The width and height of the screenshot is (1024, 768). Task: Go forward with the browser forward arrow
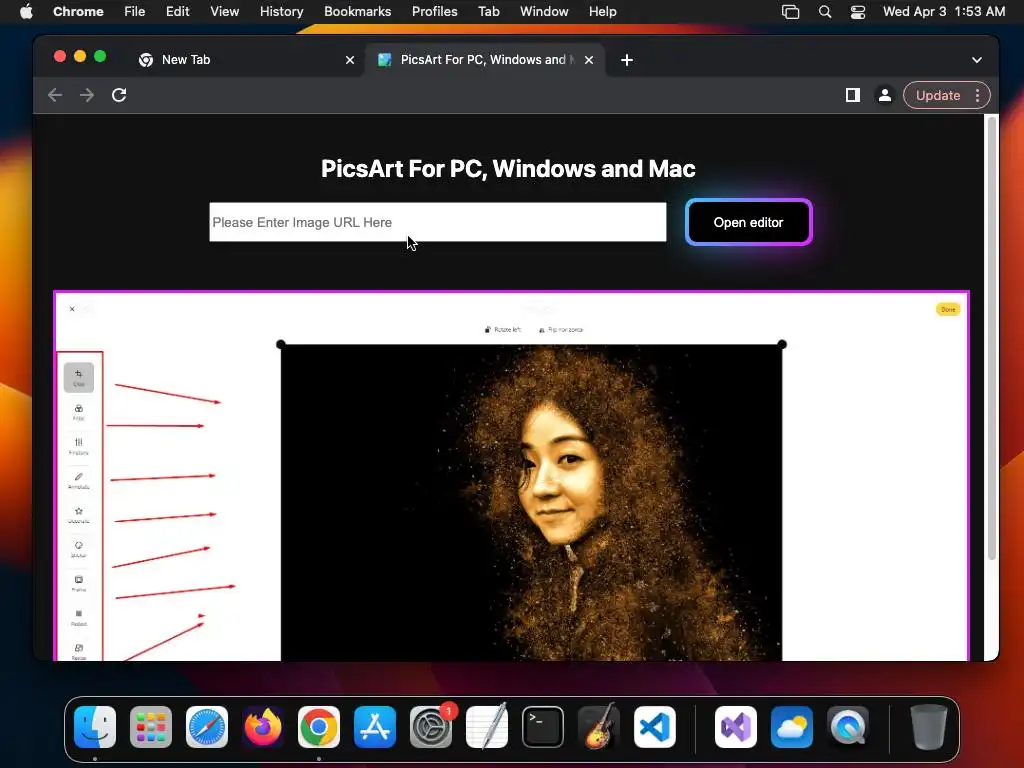pos(87,95)
